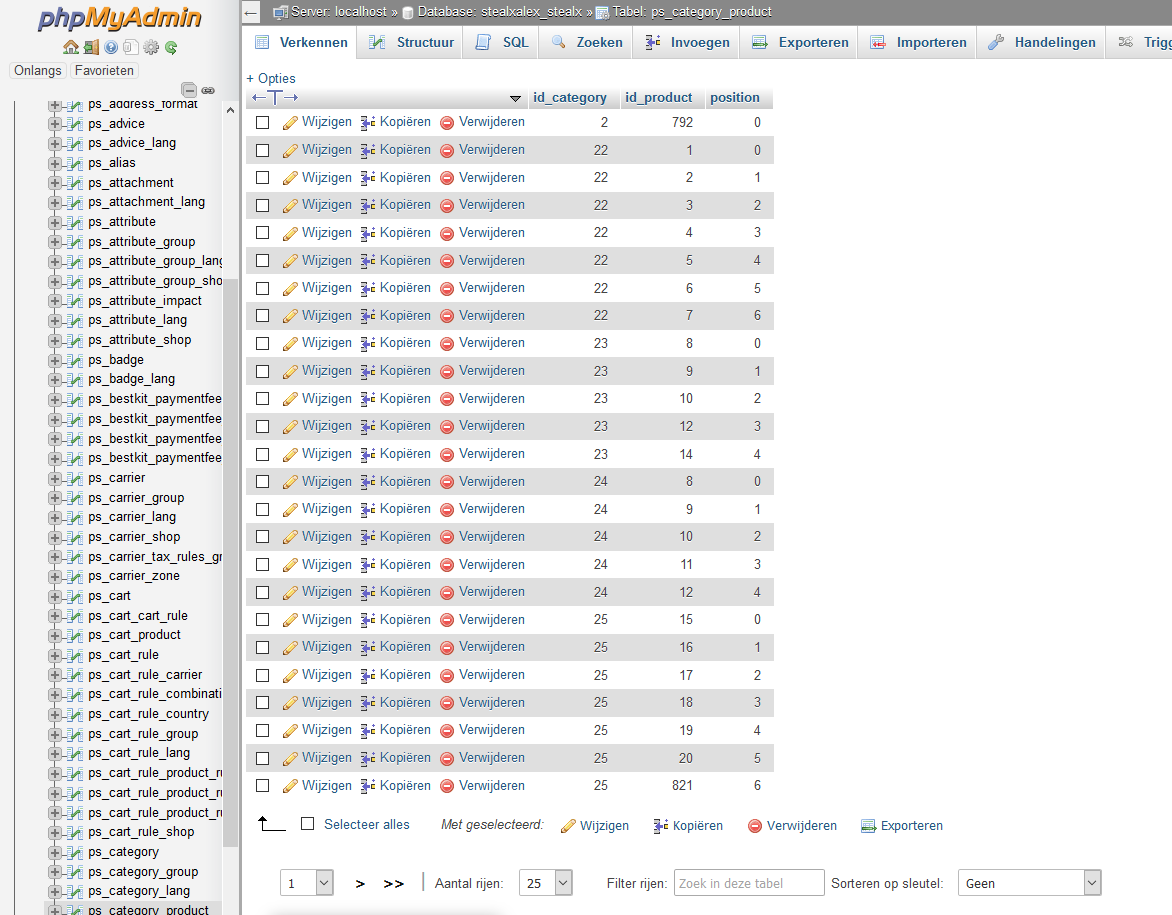Viewport: 1172px width, 915px height.
Task: Check the row with id_product 821
Action: tap(262, 786)
